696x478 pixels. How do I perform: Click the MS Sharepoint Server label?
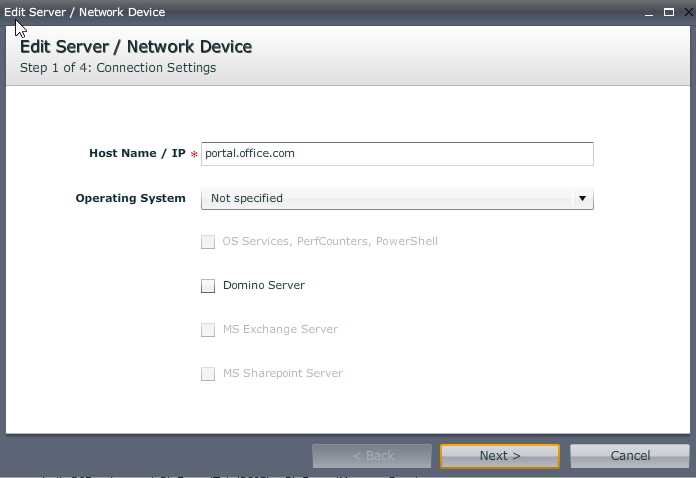[x=282, y=374]
